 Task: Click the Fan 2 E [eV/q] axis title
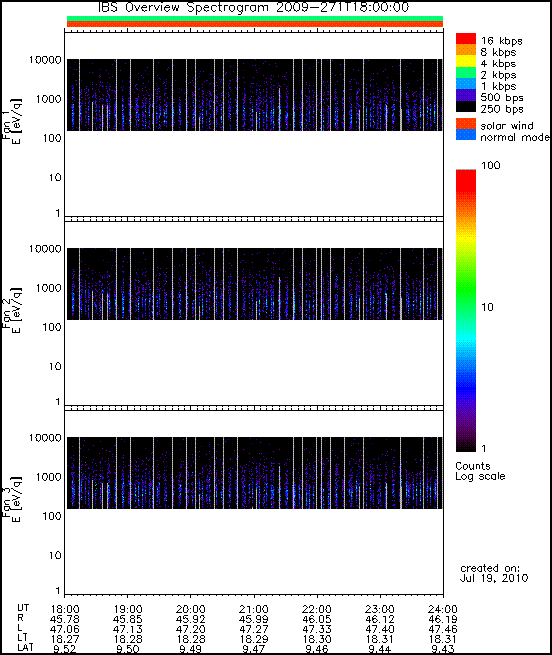pyautogui.click(x=18, y=310)
